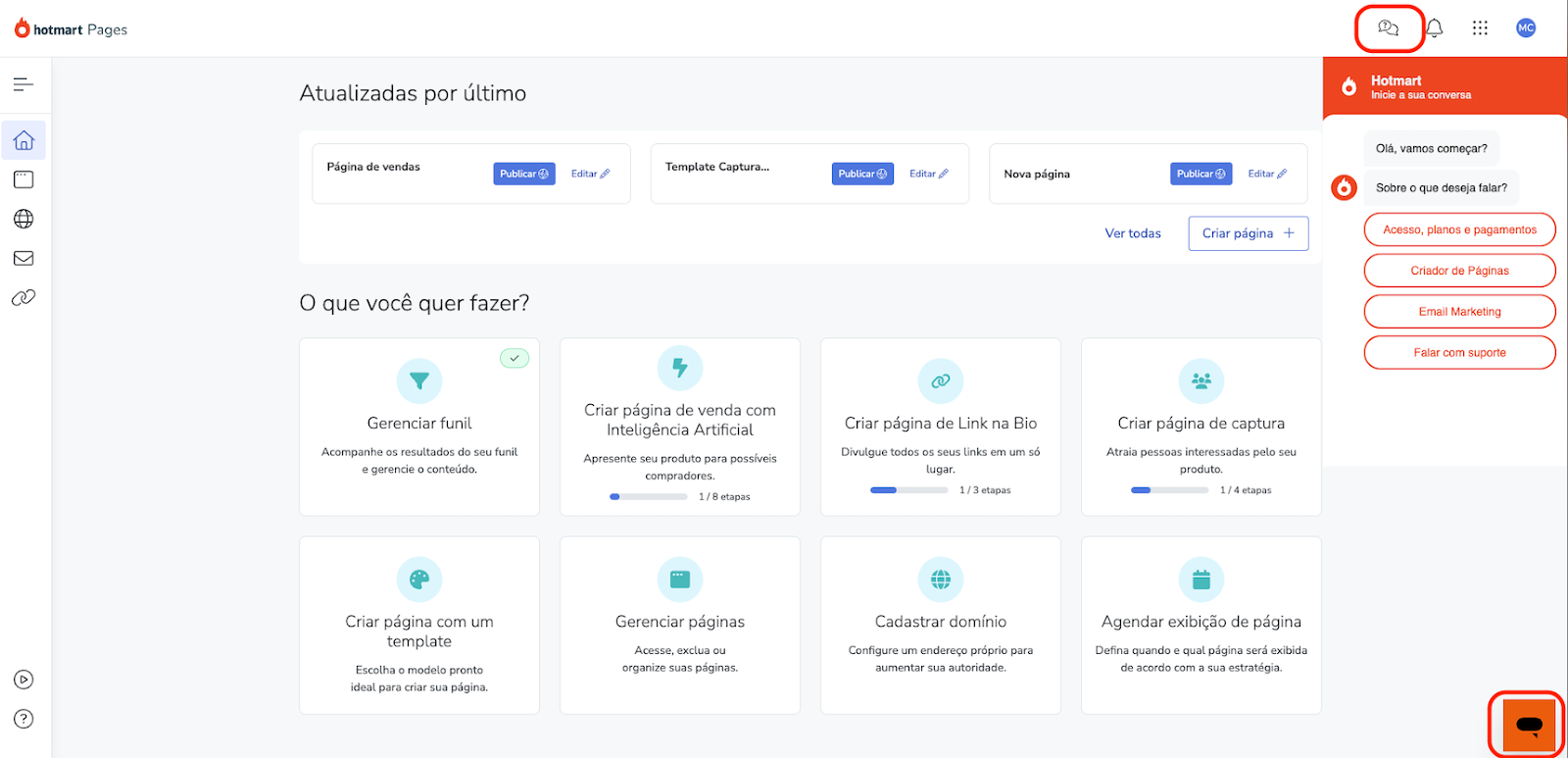
Task: Open the question mark help icon
Action: point(24,719)
